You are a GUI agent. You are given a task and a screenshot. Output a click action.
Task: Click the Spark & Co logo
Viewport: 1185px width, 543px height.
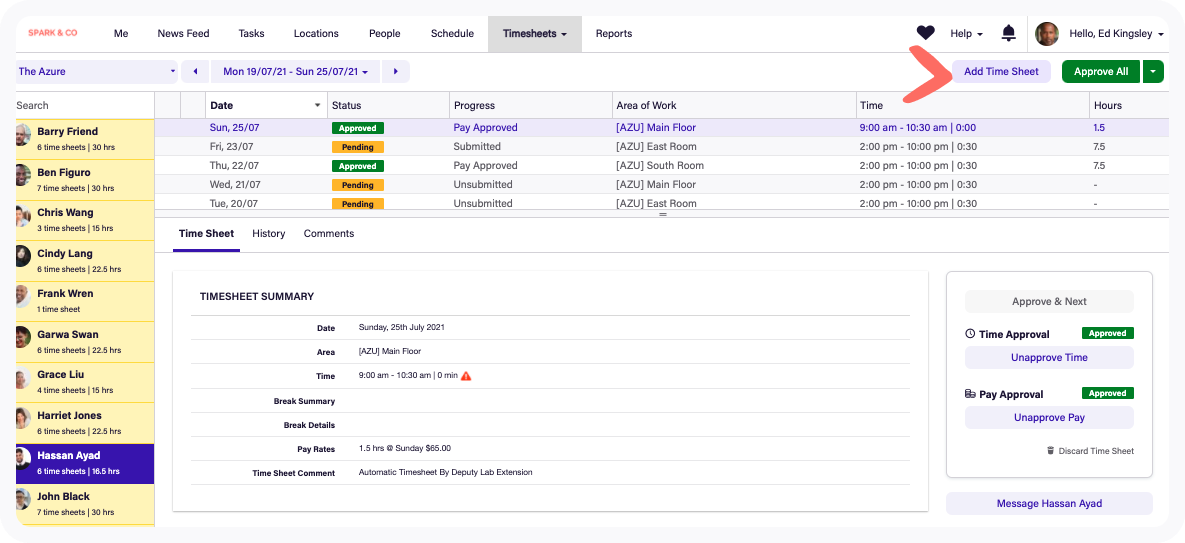[53, 33]
